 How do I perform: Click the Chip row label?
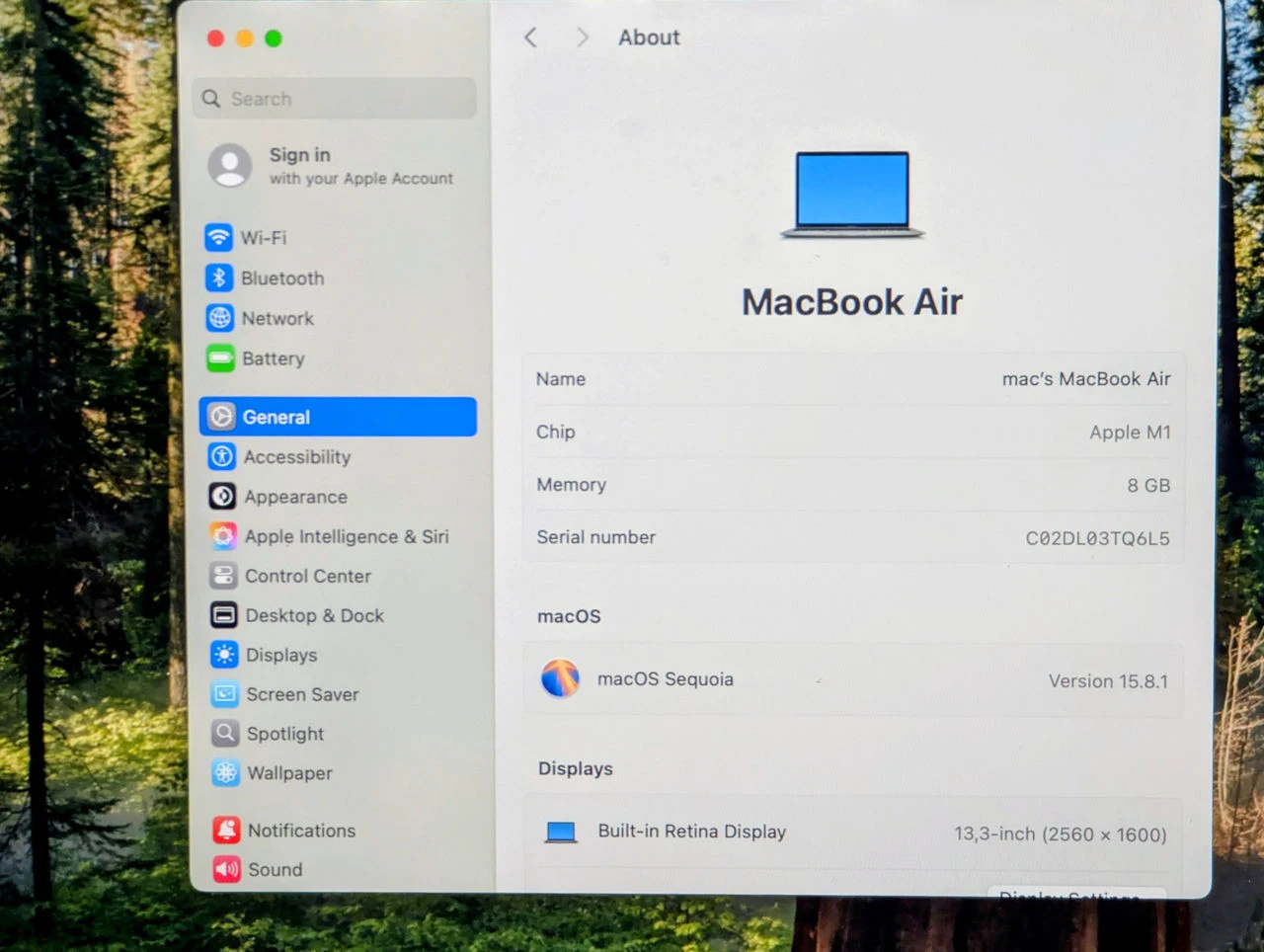(556, 432)
